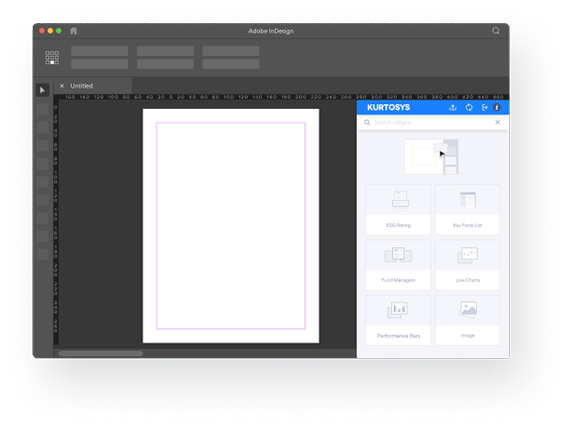
Task: Click the reference point grid icon
Action: point(52,57)
